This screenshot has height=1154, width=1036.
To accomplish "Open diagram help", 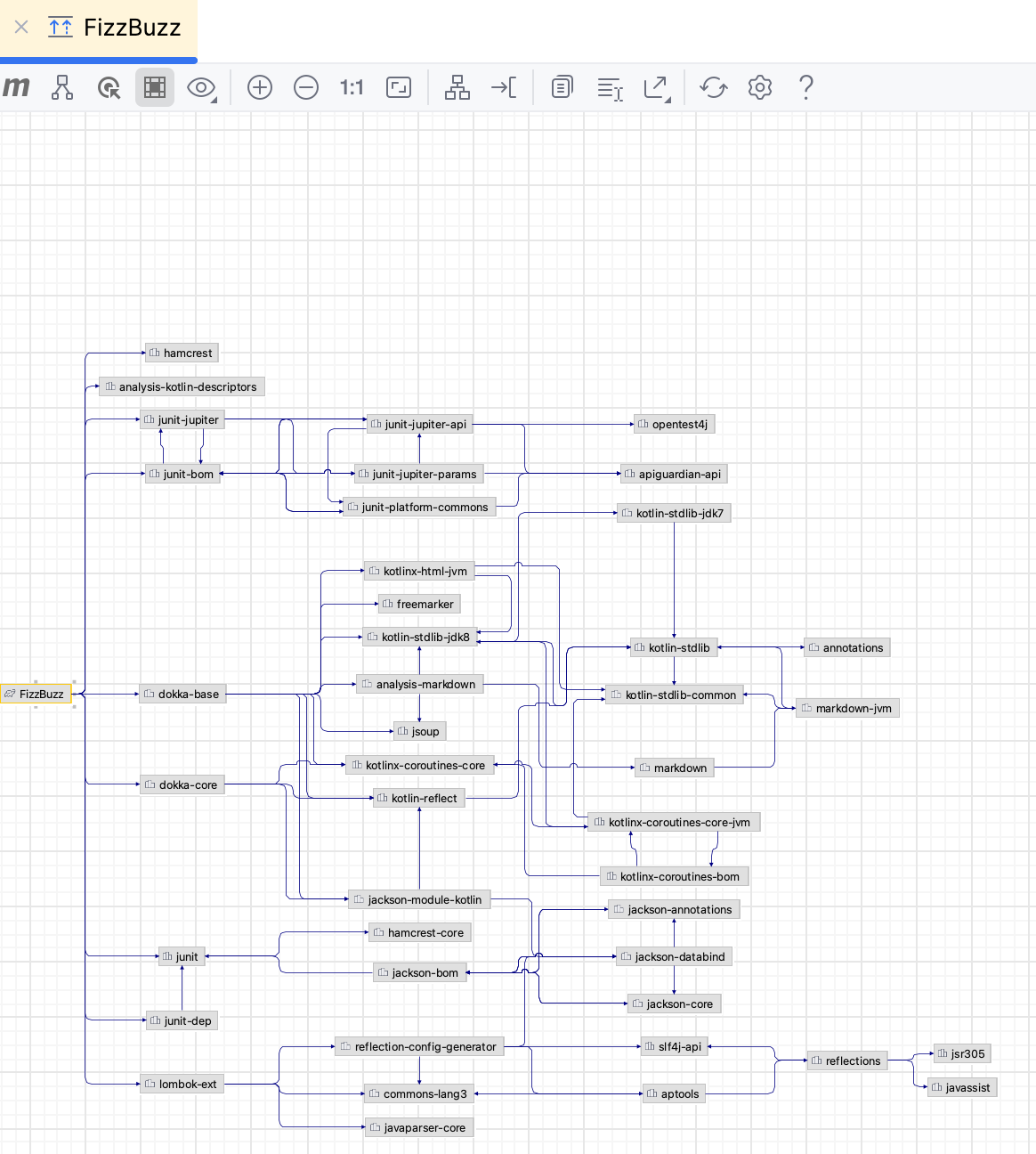I will [x=805, y=87].
